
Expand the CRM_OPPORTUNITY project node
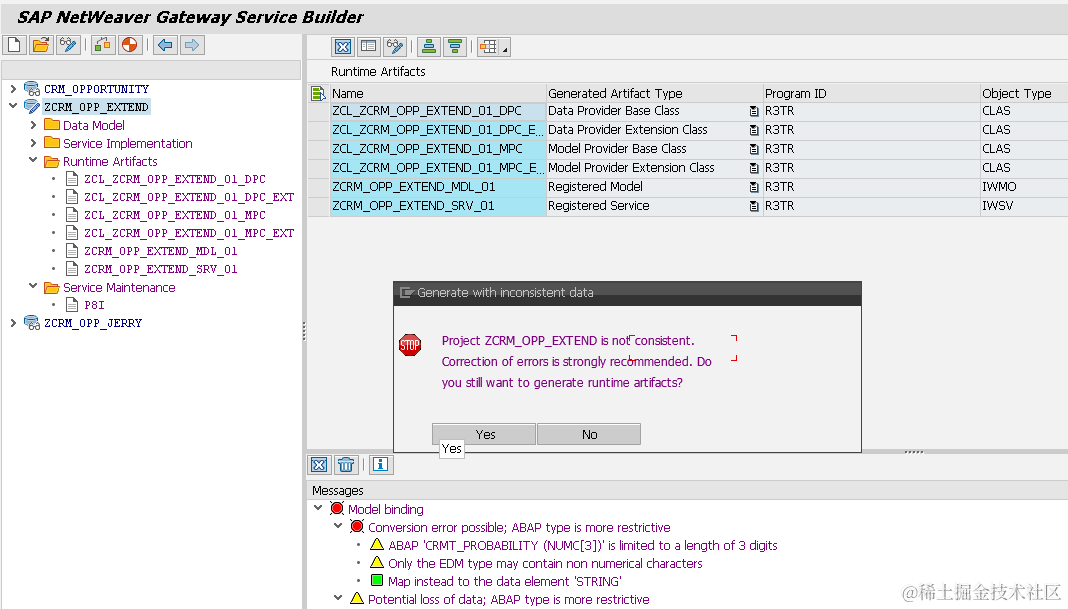point(13,89)
